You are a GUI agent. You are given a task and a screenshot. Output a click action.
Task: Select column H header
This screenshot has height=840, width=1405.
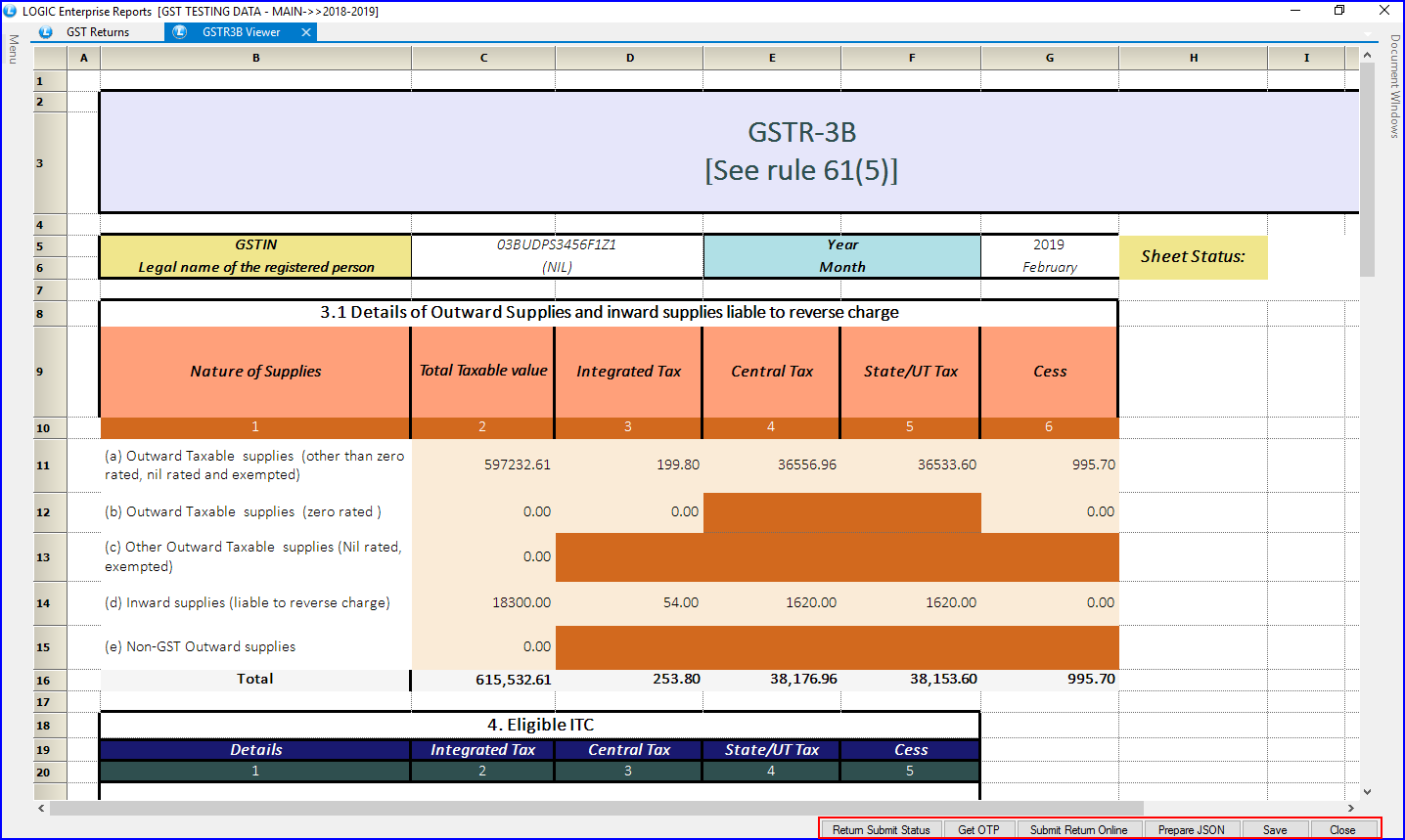pos(1194,58)
